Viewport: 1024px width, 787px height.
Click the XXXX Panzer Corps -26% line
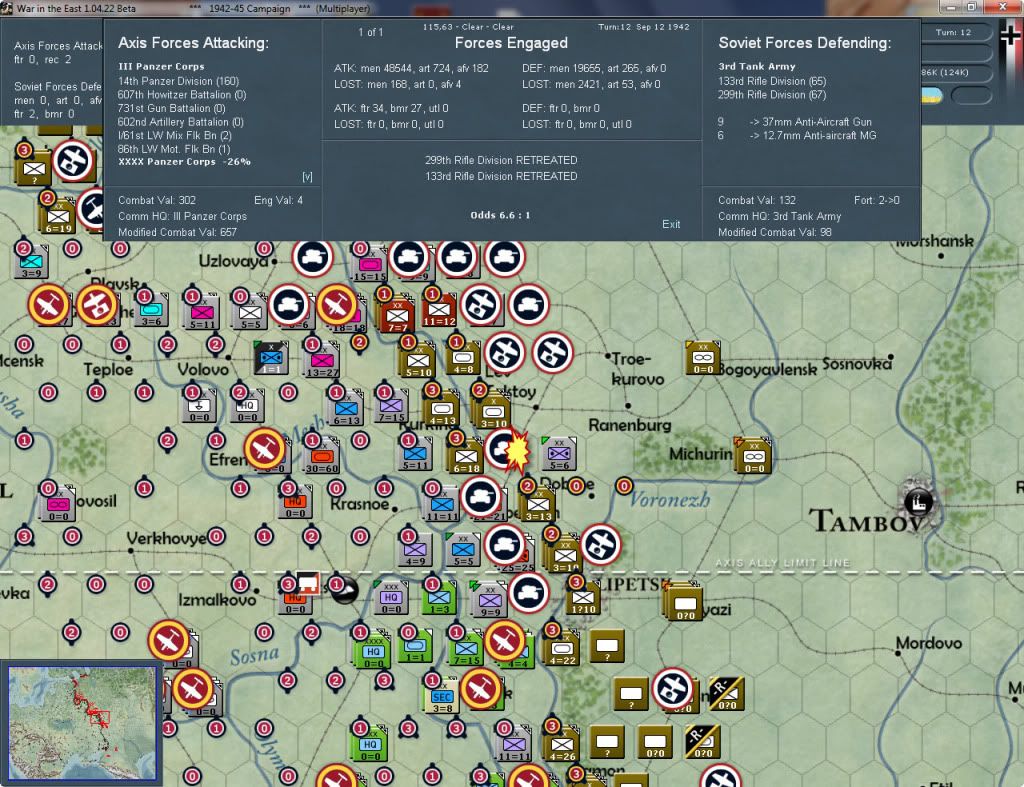point(184,162)
